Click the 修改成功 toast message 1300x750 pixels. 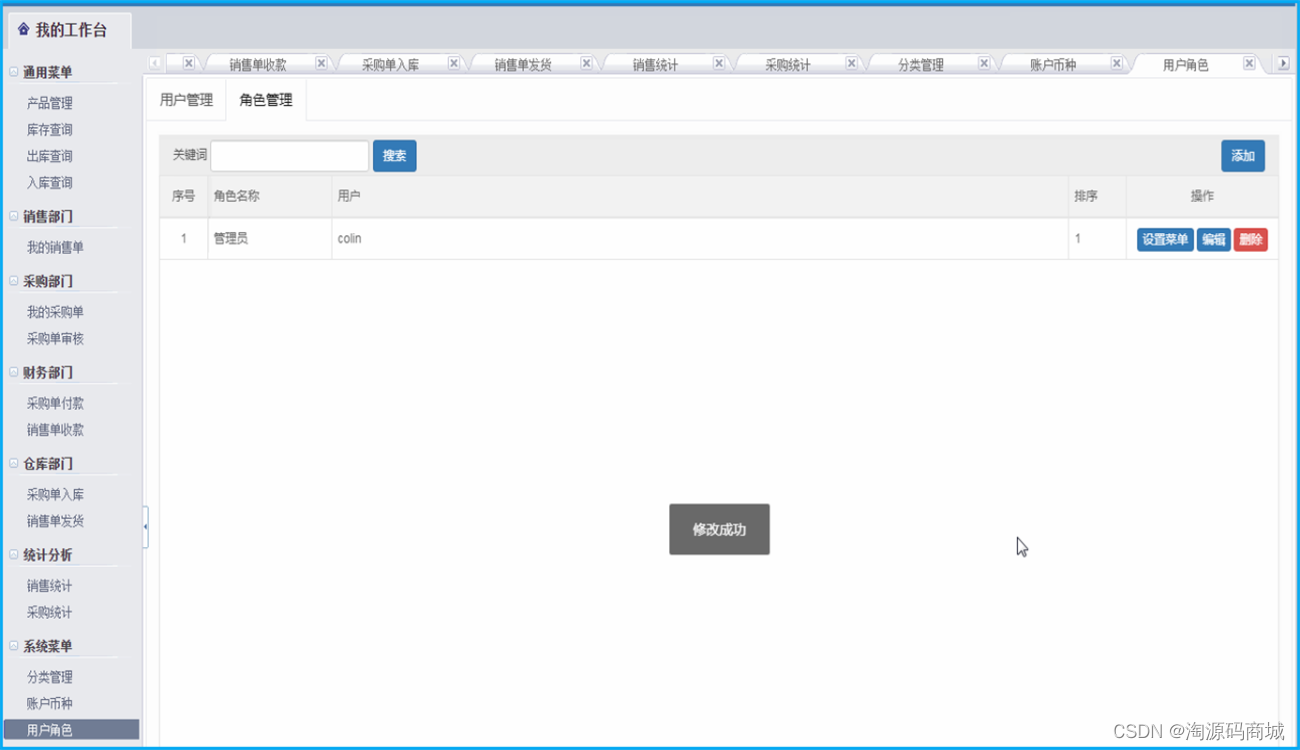719,529
